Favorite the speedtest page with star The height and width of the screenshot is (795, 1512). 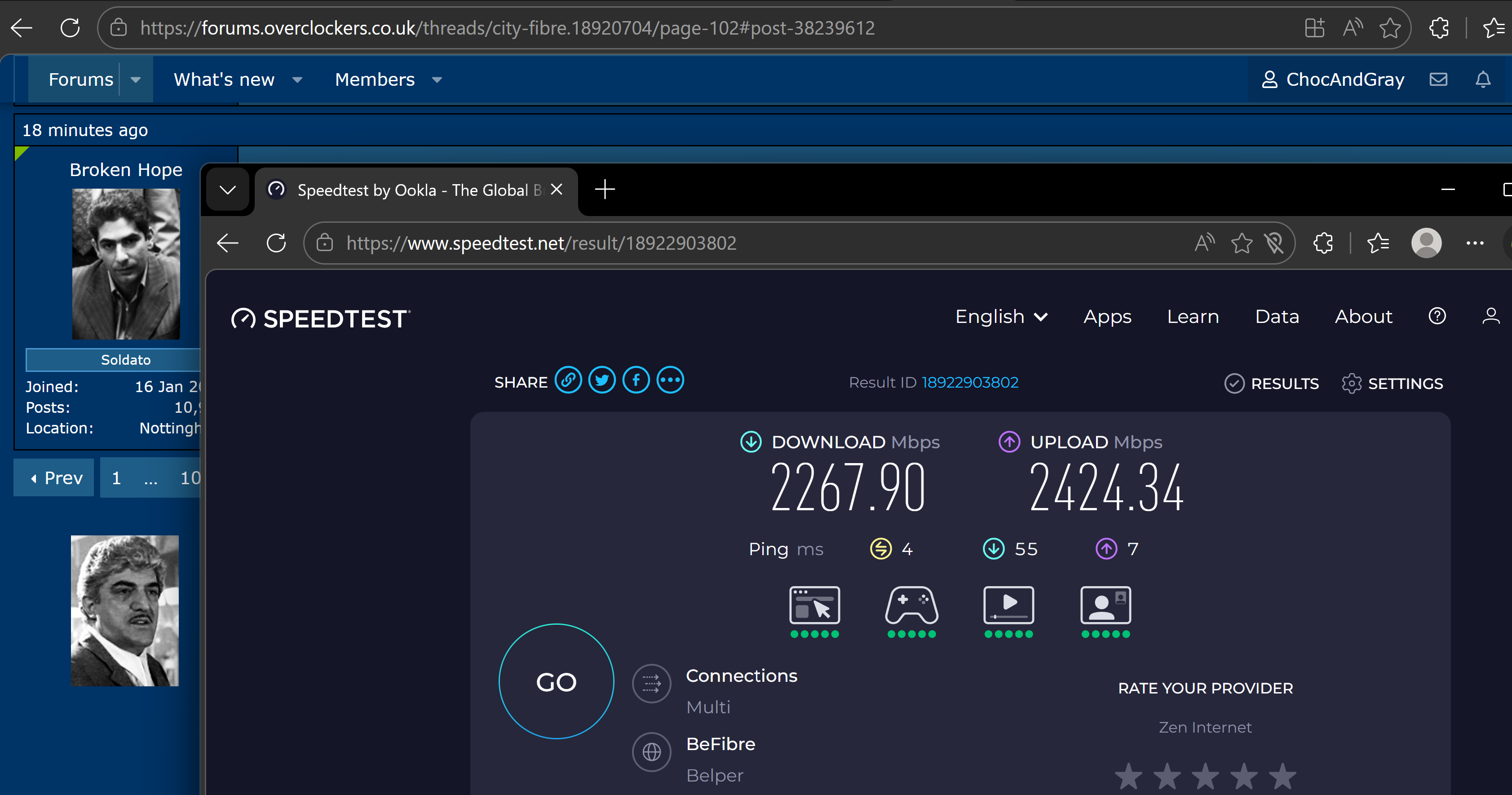coord(1242,243)
